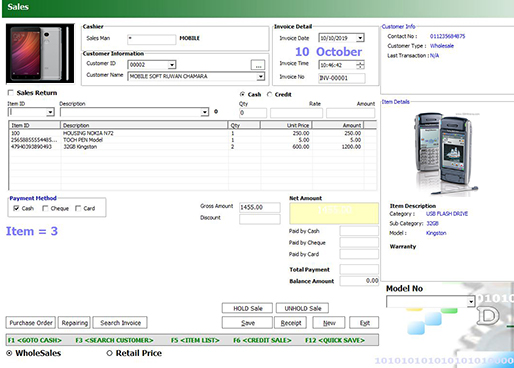Click UNHOLD Sale button
The height and width of the screenshot is (368, 514).
click(x=303, y=308)
